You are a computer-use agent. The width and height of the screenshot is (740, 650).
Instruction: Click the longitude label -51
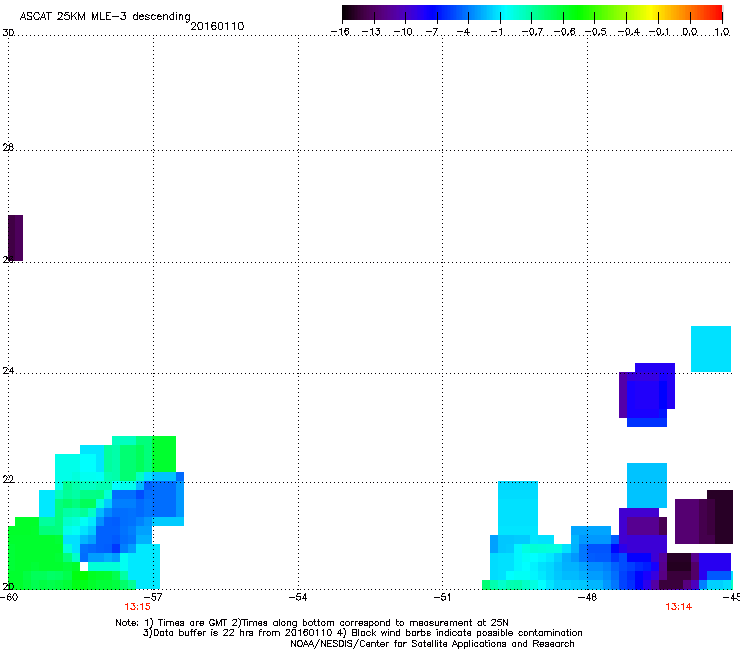click(x=442, y=597)
